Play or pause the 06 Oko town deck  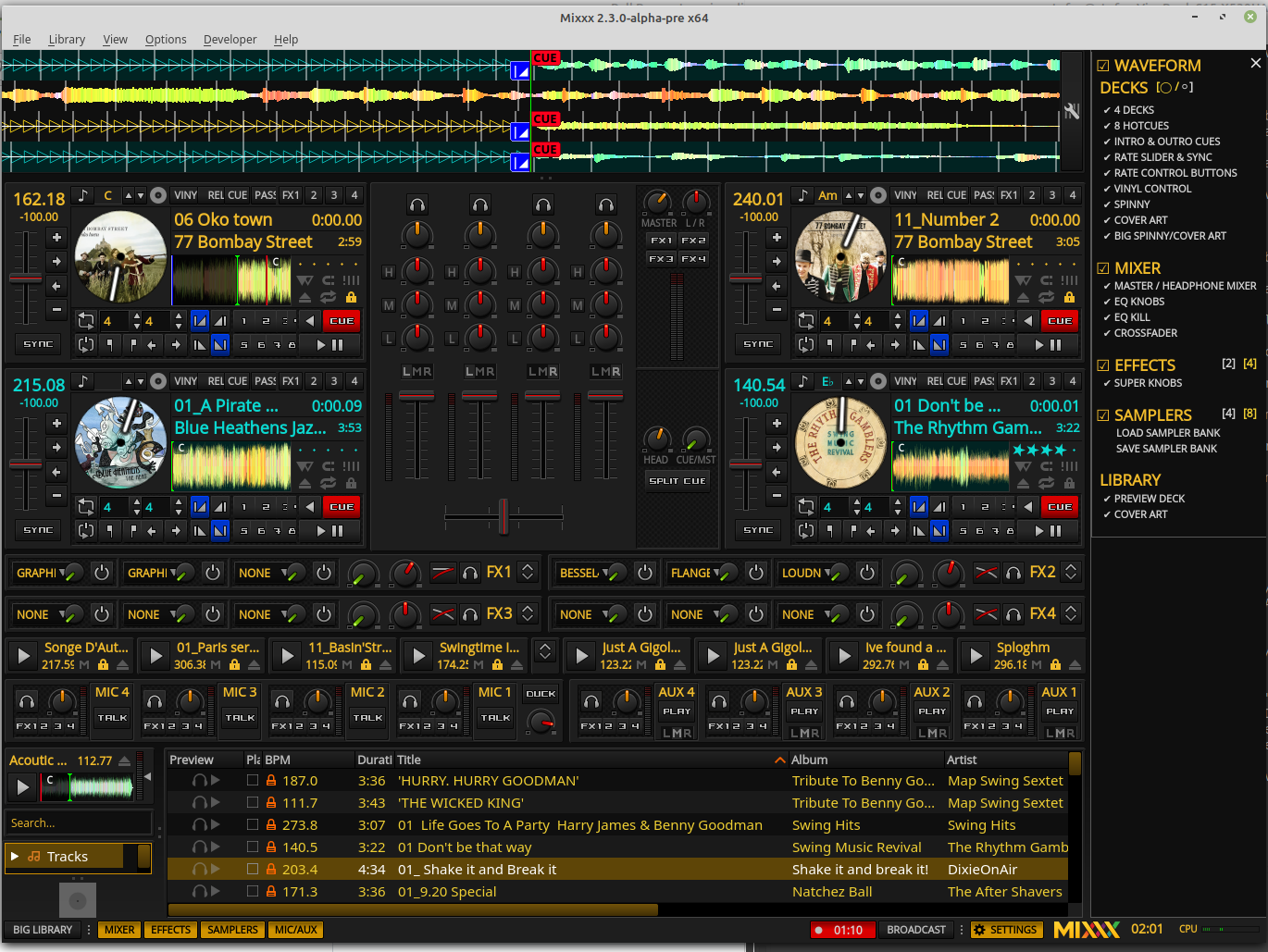pos(329,345)
